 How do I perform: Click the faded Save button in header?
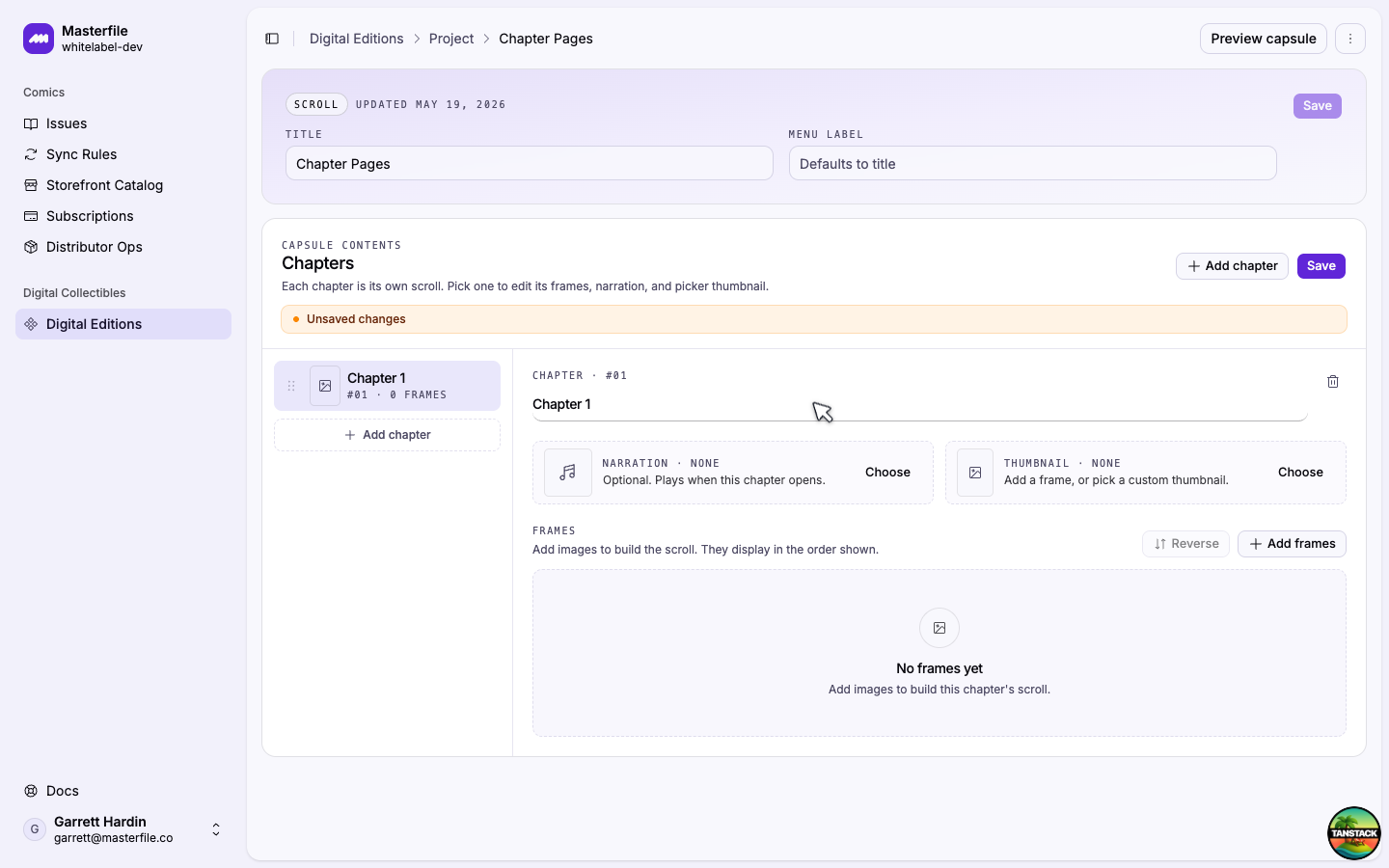(1318, 106)
